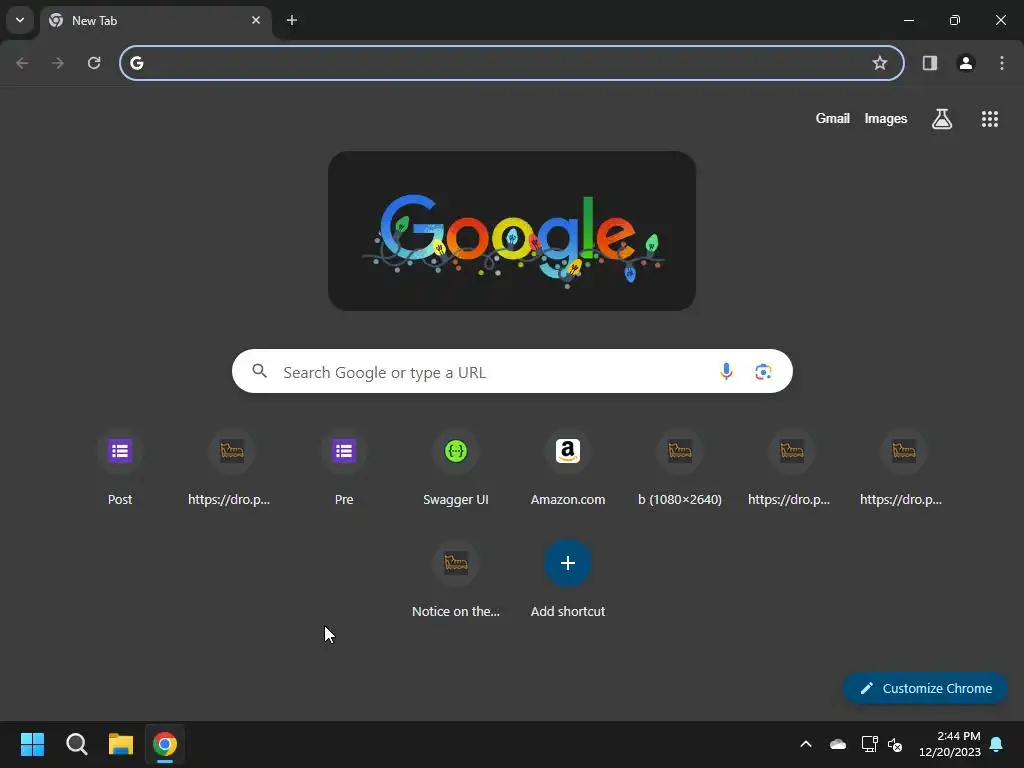This screenshot has height=768, width=1024.
Task: Select the New Tab tab
Action: click(x=155, y=21)
